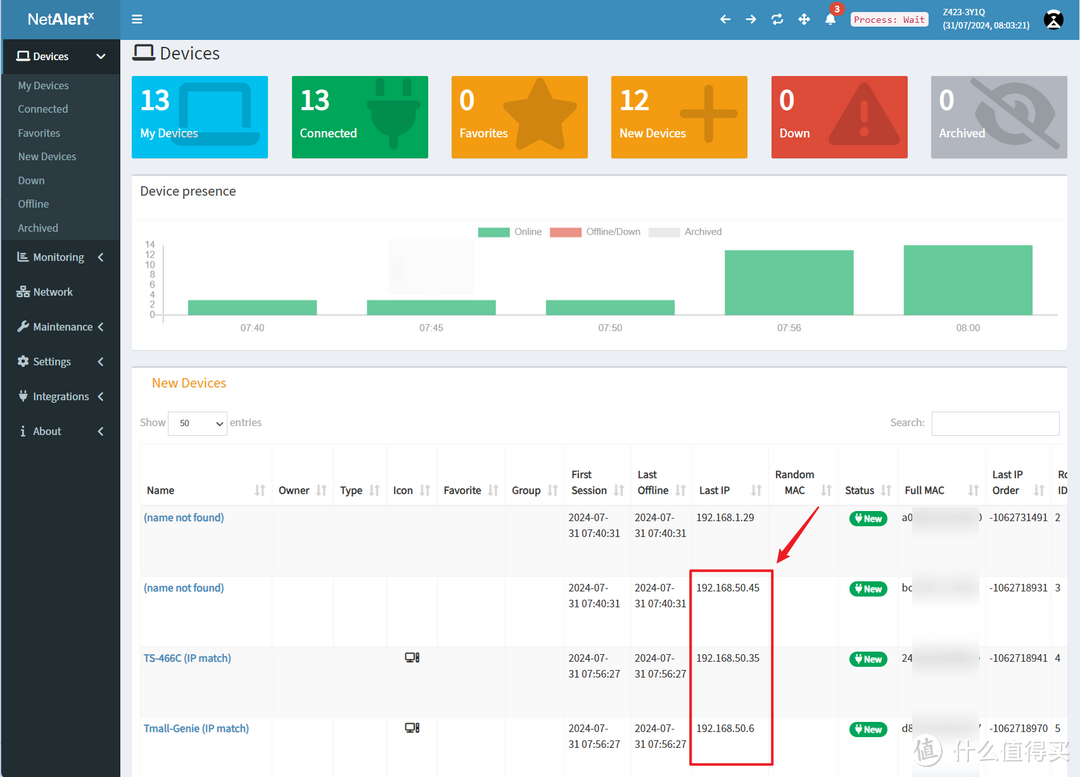
Task: Open Network in the sidebar
Action: tap(53, 292)
